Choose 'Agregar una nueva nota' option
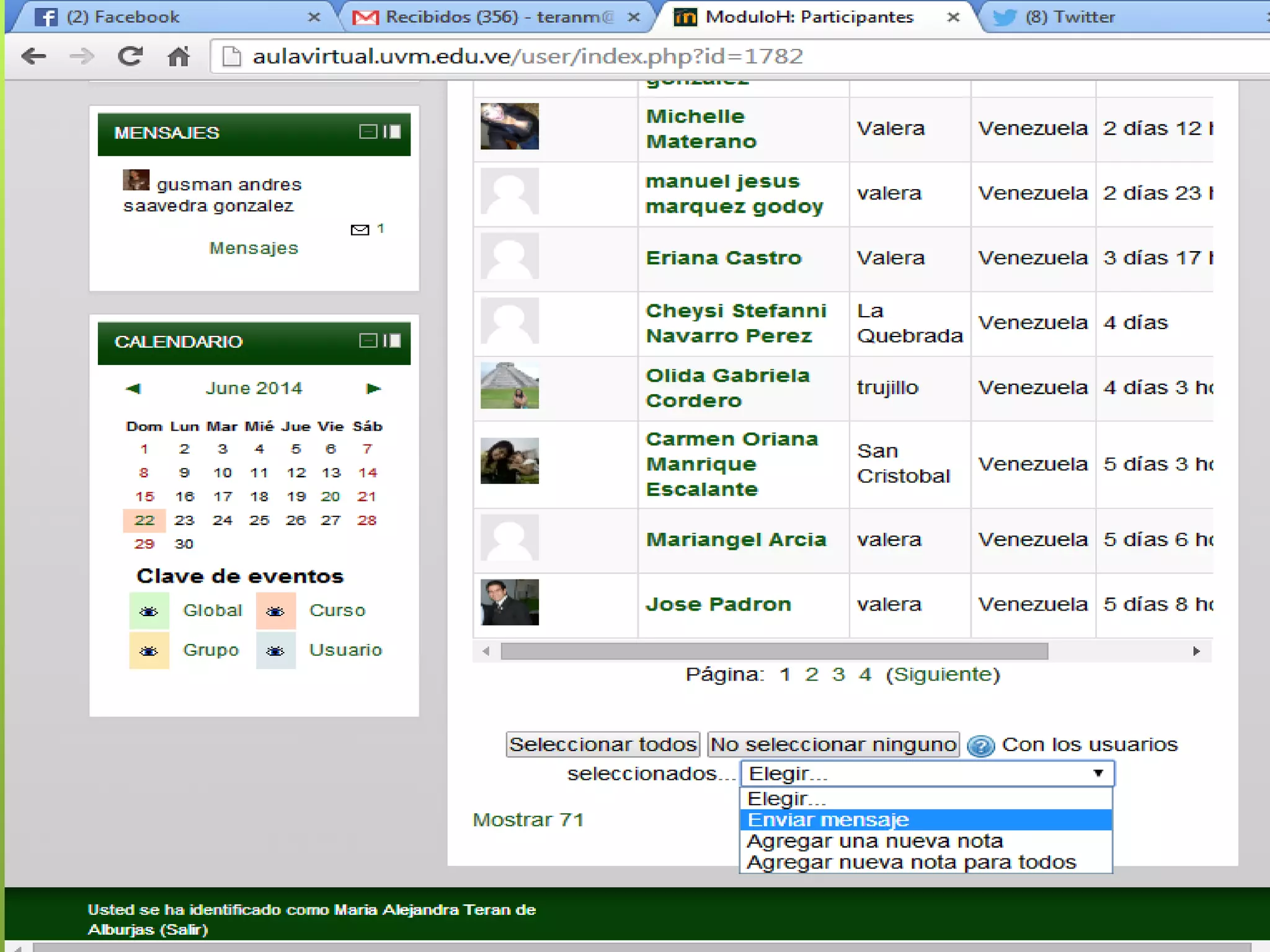The image size is (1270, 952). [874, 841]
